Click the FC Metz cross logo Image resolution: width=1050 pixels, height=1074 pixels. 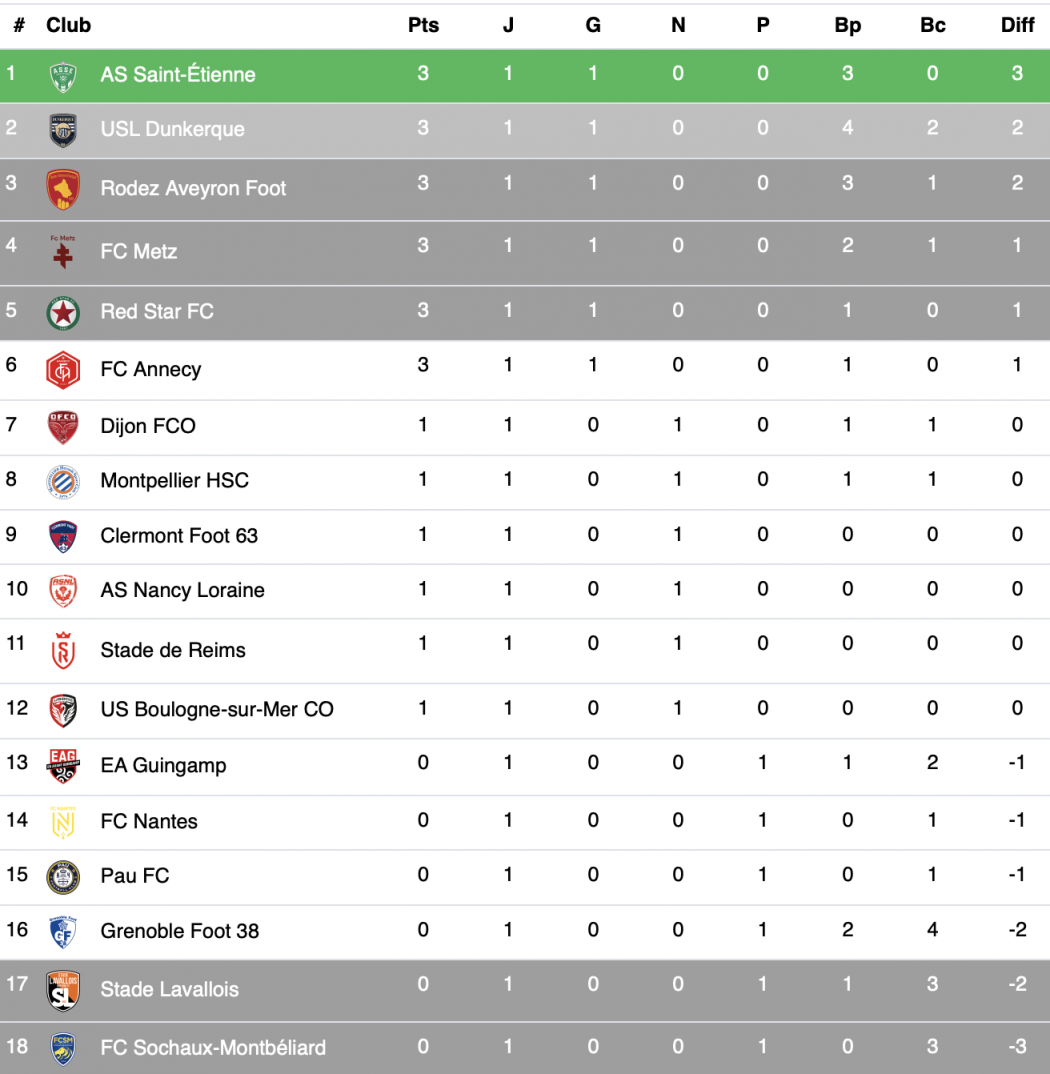(63, 251)
